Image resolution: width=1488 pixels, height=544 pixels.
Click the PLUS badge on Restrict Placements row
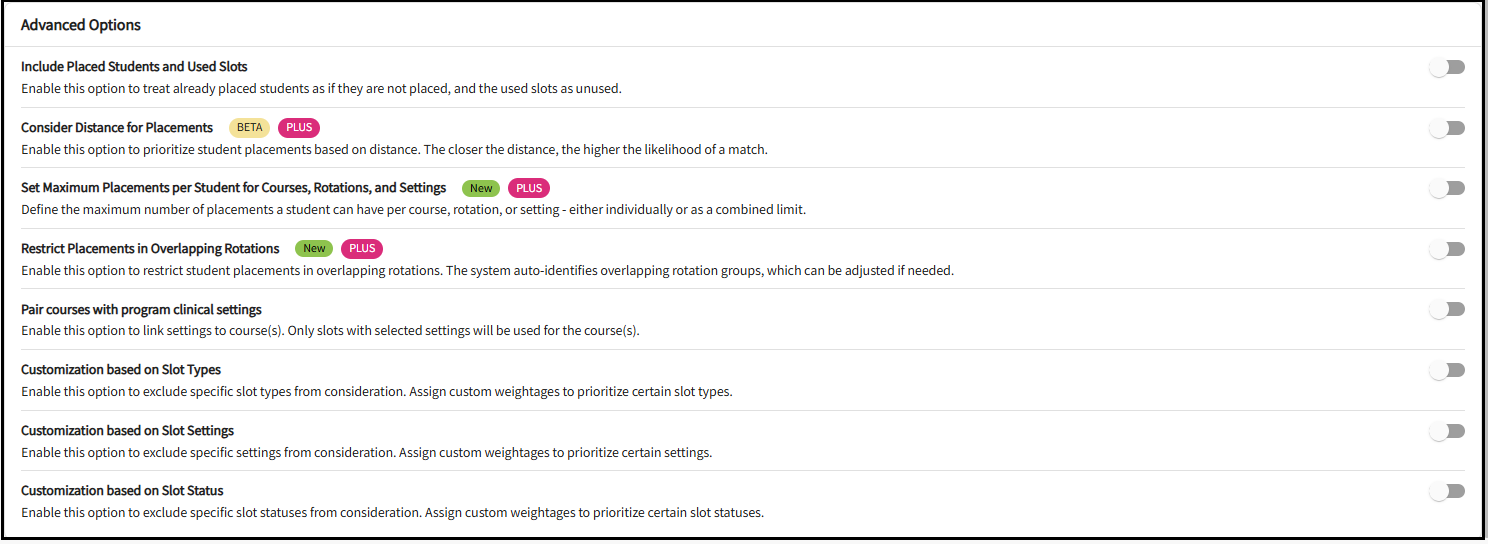(x=362, y=249)
